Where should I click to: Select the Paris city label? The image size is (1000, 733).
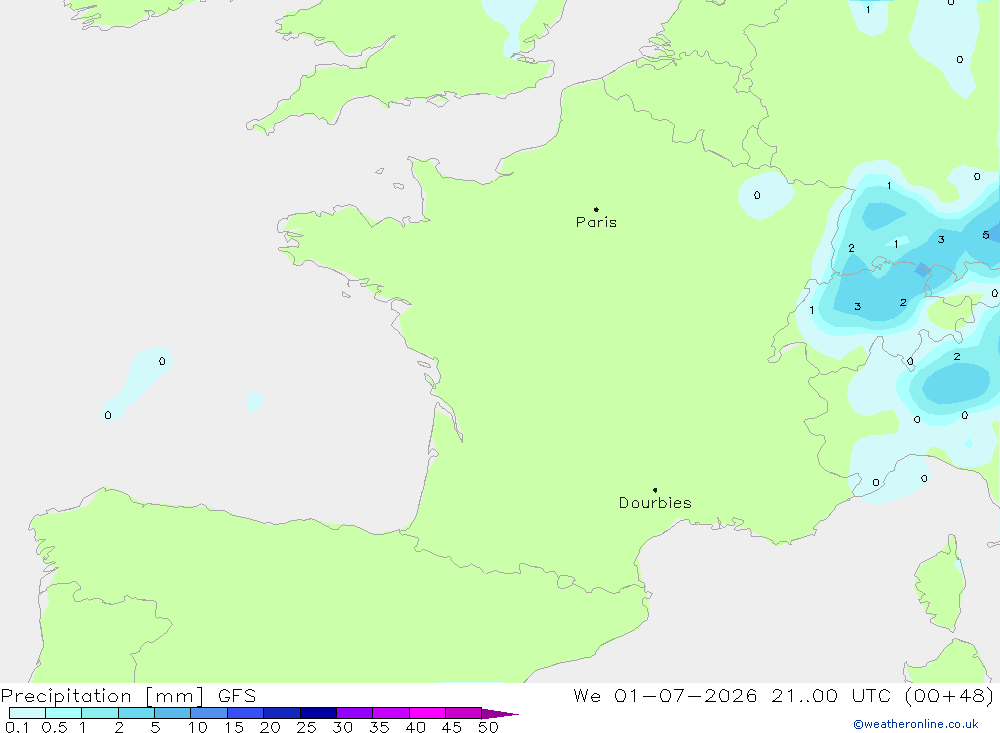(596, 222)
